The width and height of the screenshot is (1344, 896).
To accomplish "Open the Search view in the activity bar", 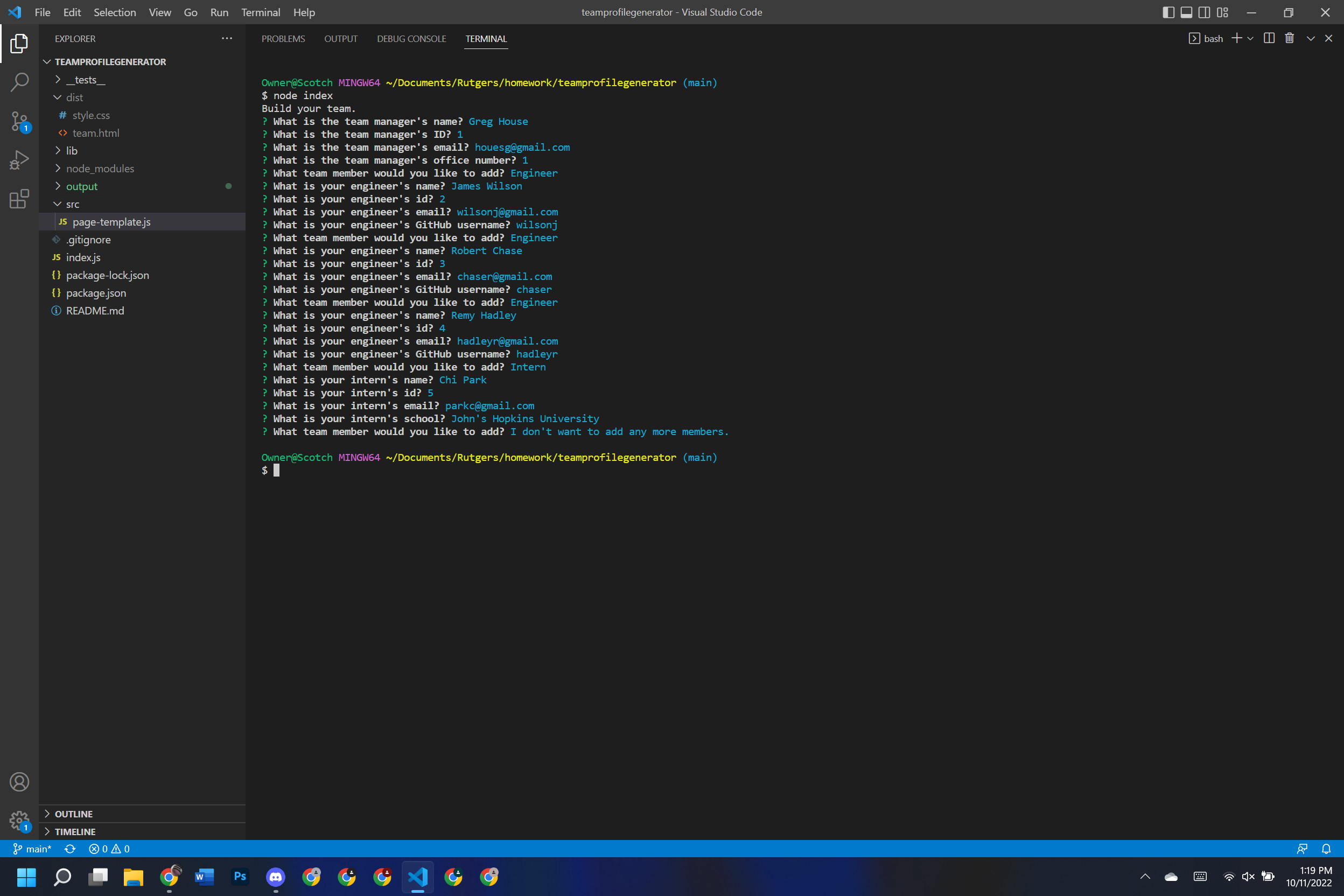I will coord(19,82).
